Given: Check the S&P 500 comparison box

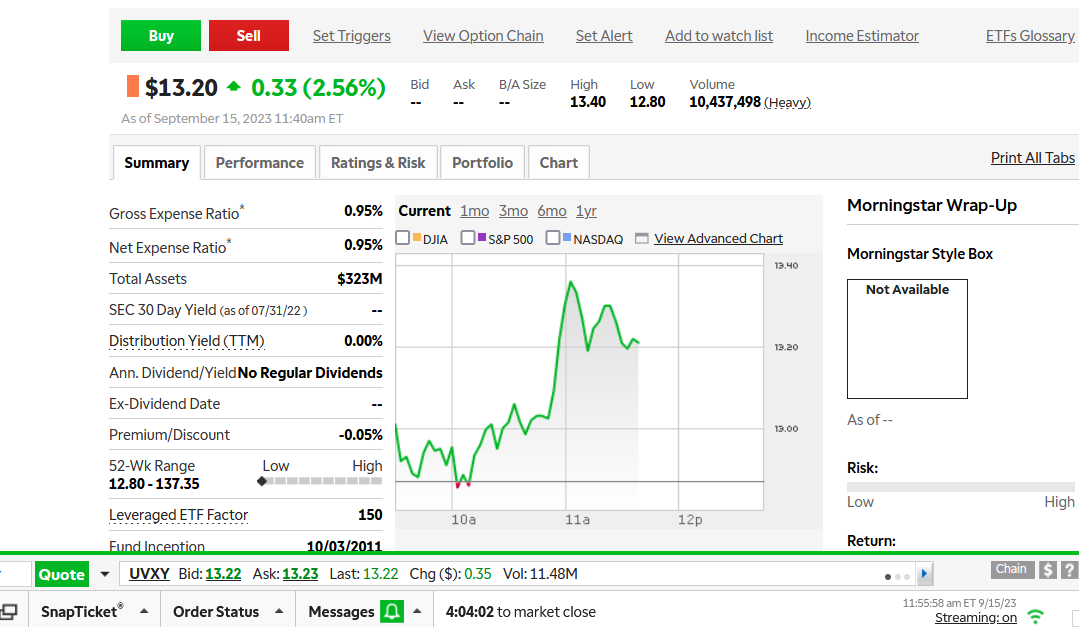Looking at the screenshot, I should point(467,238).
